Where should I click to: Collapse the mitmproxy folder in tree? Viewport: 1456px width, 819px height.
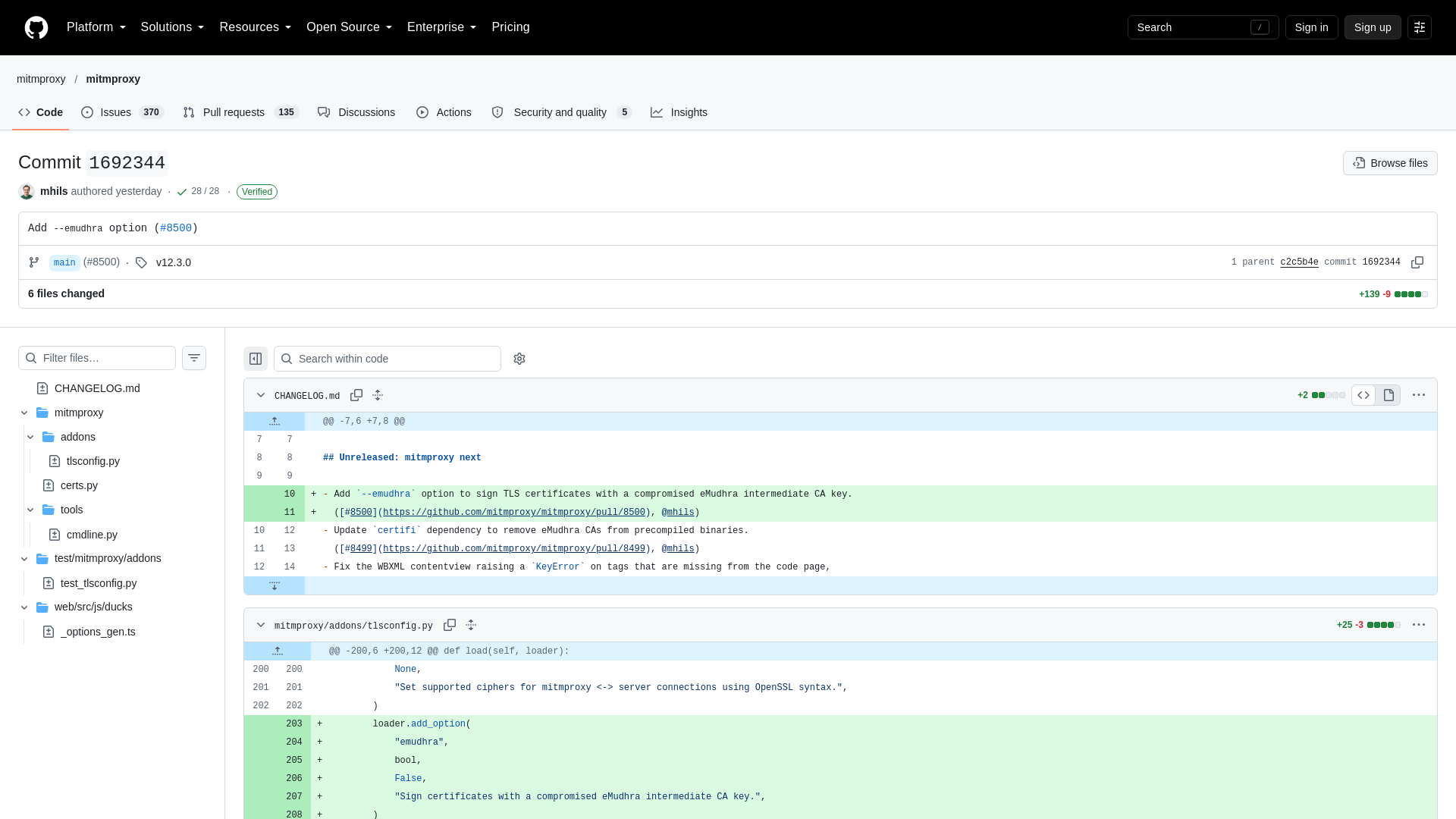tap(24, 413)
